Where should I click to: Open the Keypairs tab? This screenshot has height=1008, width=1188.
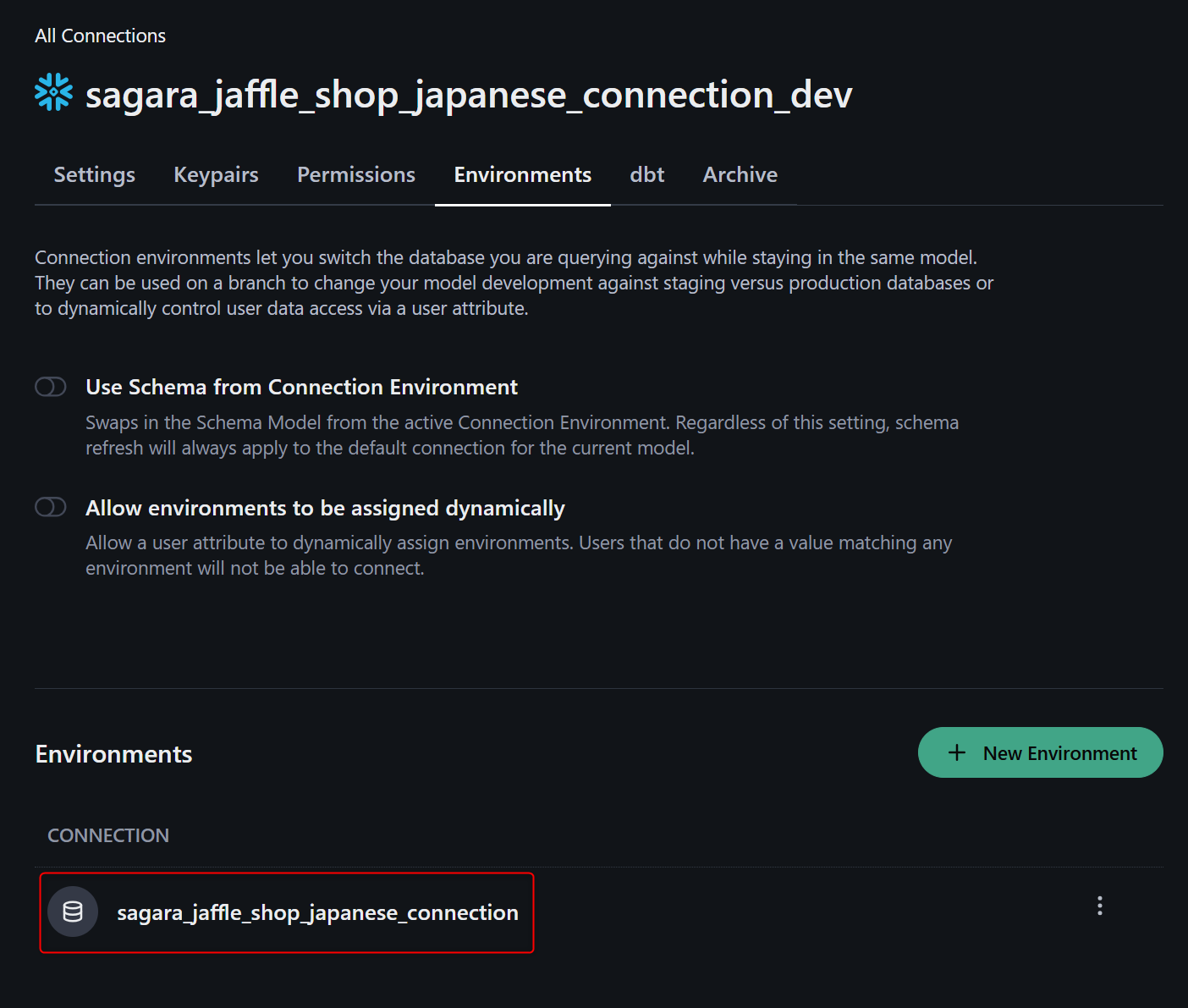[x=216, y=174]
